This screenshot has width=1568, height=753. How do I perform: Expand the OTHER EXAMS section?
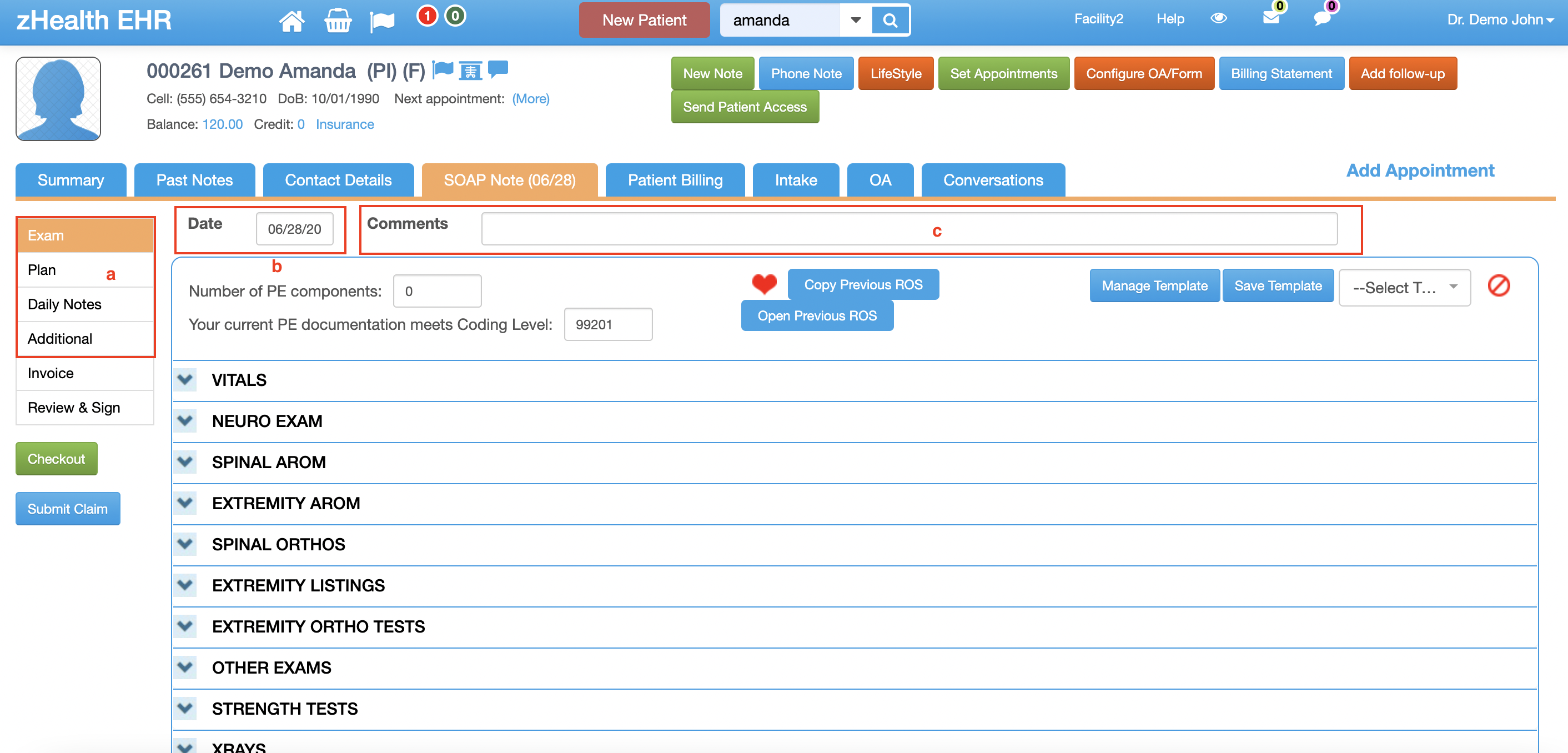185,667
